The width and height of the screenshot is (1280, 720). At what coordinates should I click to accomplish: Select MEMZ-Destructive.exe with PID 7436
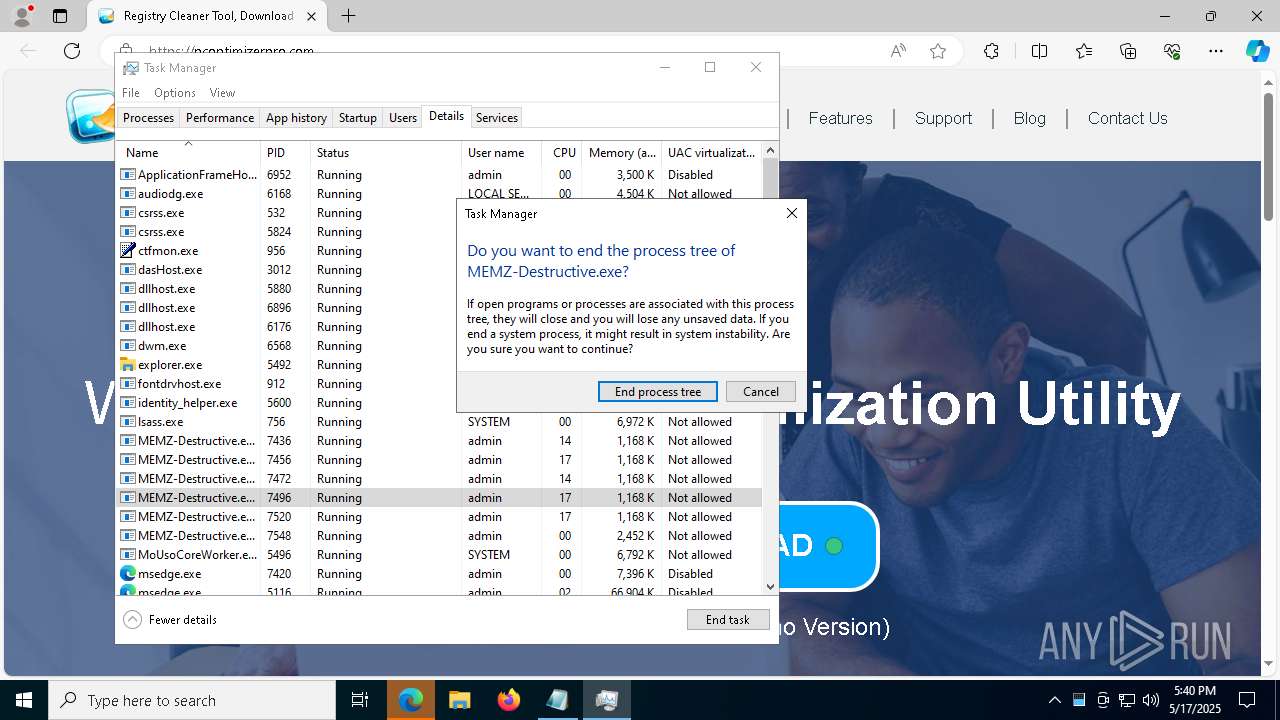[x=440, y=441]
